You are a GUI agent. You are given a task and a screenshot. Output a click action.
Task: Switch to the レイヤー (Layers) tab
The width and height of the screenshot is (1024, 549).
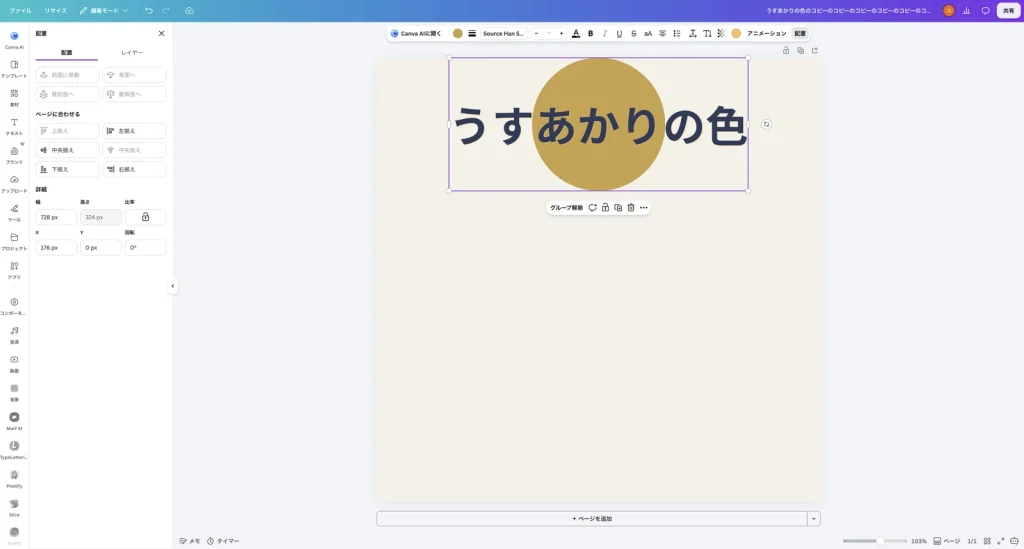click(132, 52)
